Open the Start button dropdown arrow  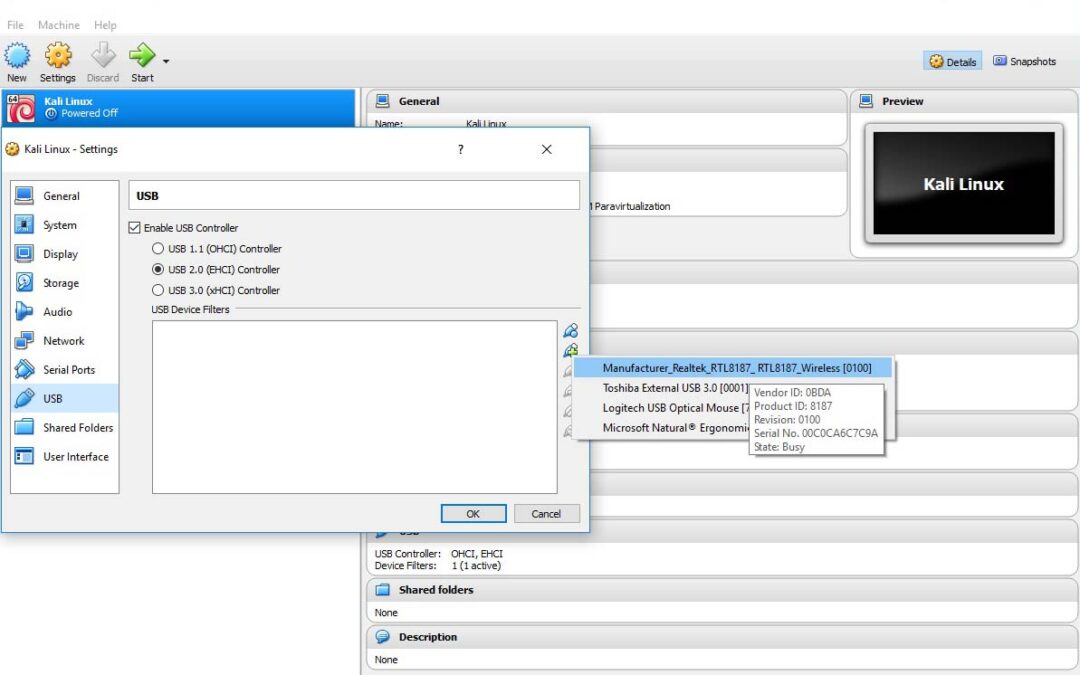166,61
